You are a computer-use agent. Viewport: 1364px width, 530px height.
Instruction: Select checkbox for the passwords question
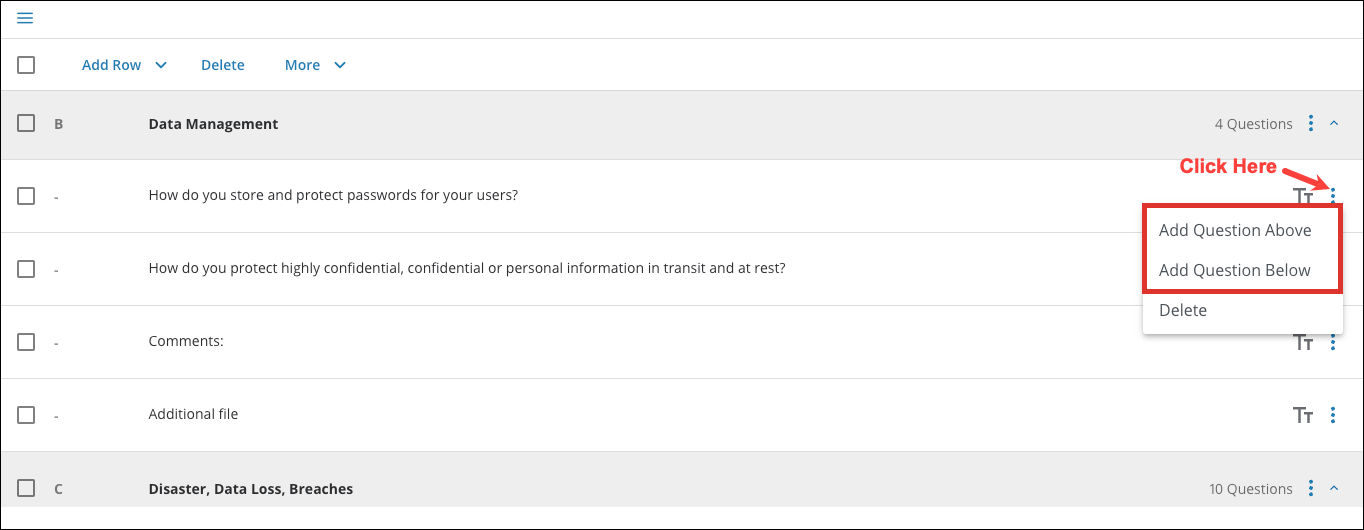26,196
